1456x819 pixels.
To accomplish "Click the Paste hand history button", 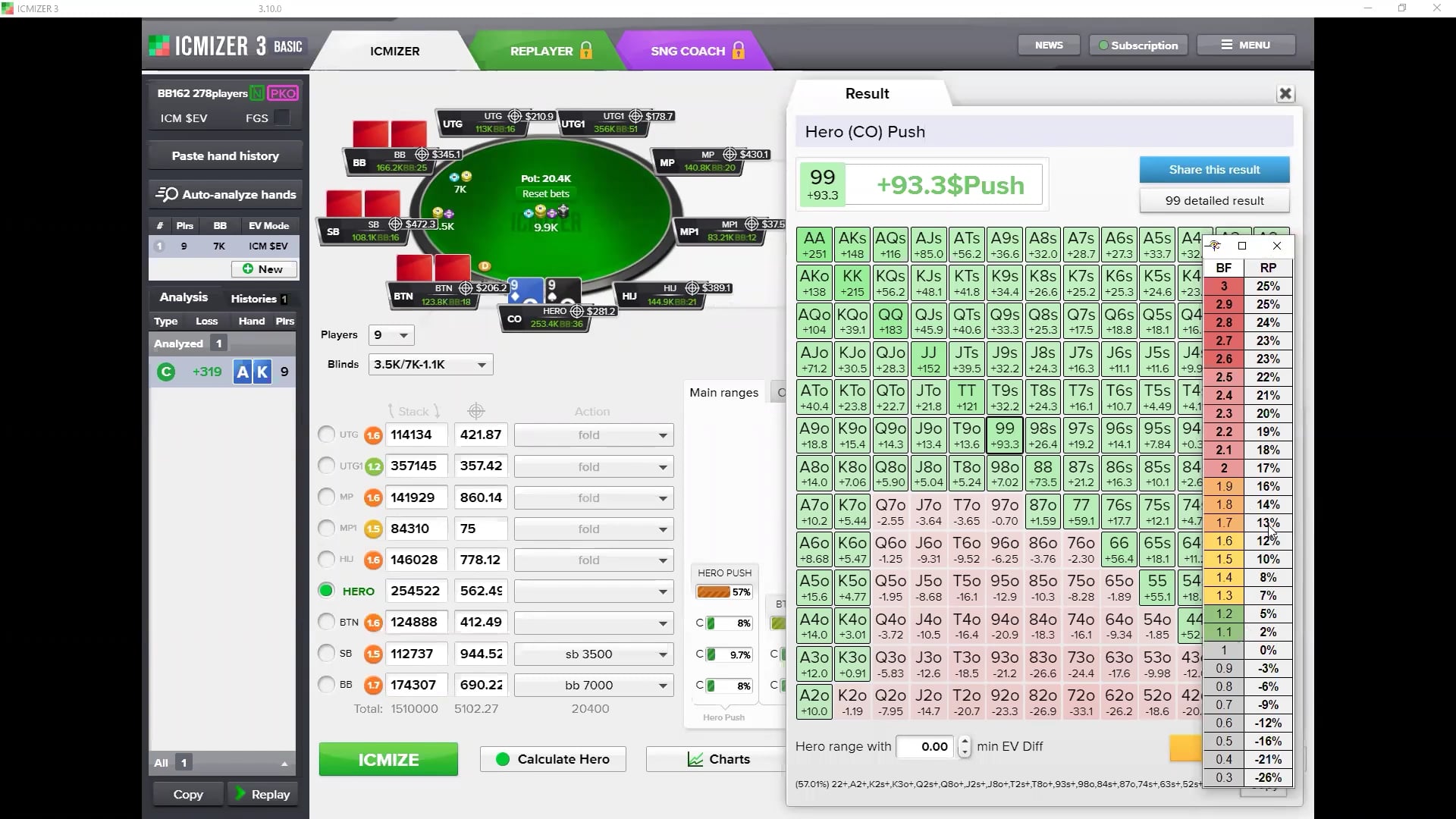I will pyautogui.click(x=224, y=155).
